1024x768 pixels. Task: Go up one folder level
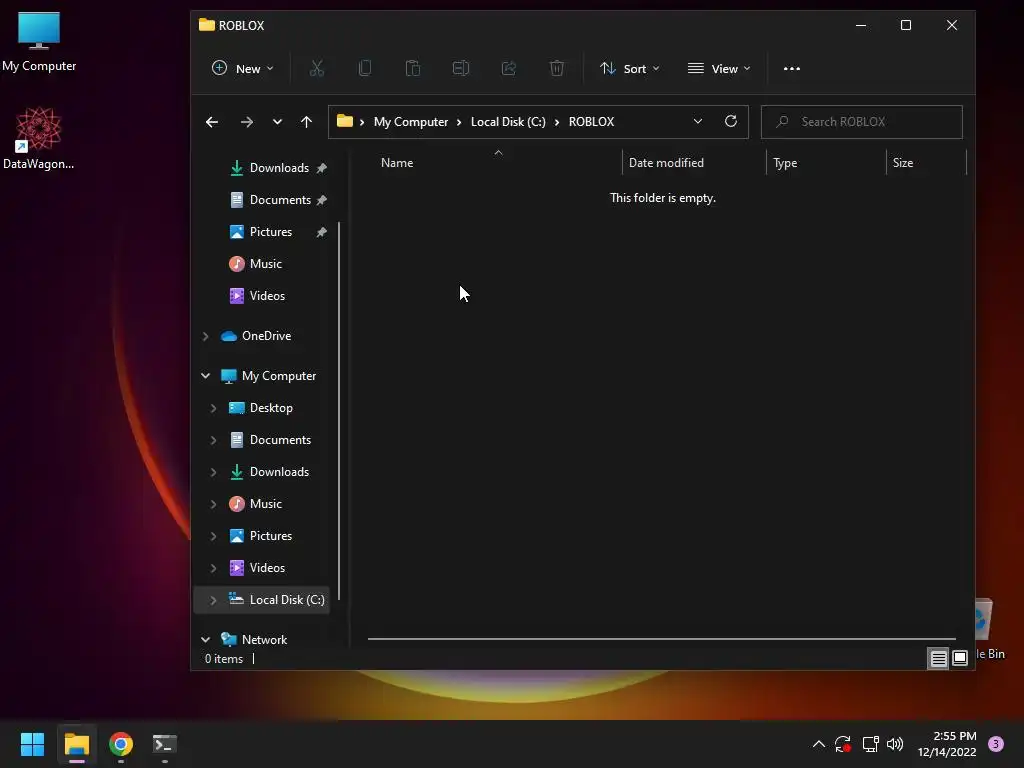306,122
